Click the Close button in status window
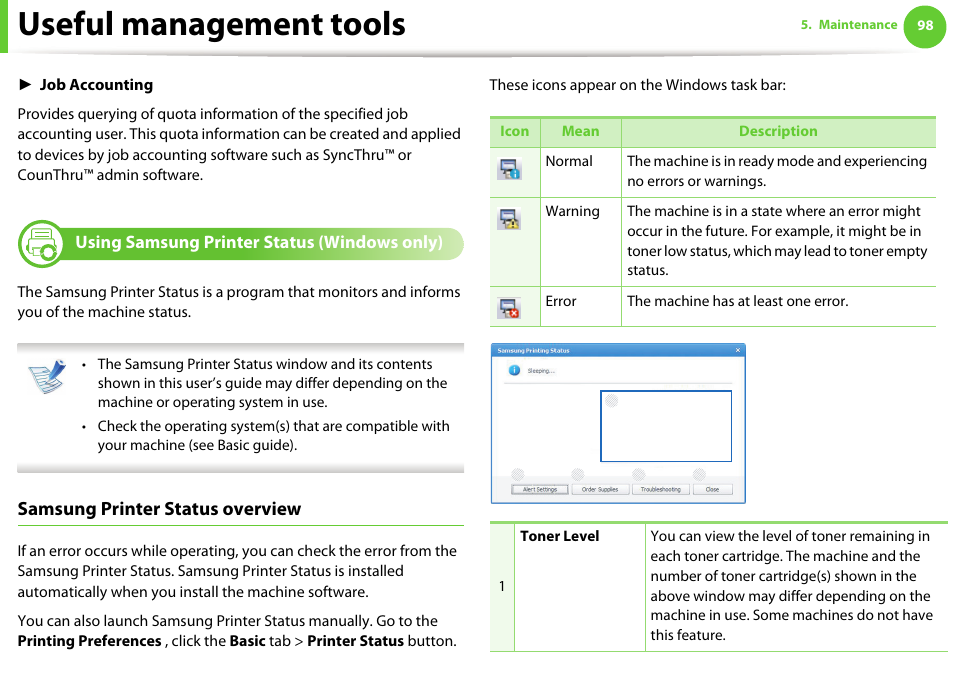Viewport: 954px width, 675px height. (712, 489)
